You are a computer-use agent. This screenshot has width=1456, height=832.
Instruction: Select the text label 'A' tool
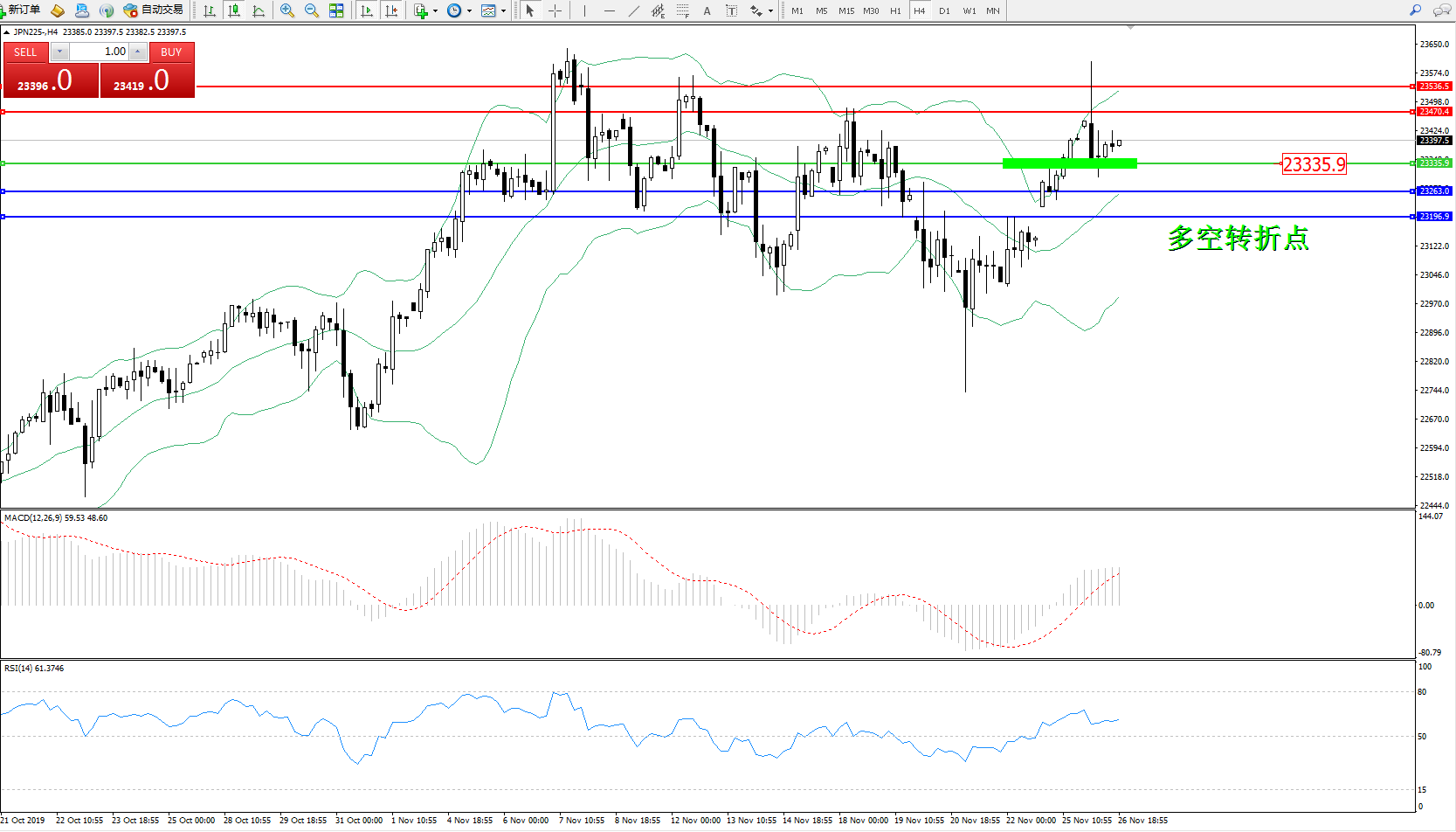[x=707, y=10]
